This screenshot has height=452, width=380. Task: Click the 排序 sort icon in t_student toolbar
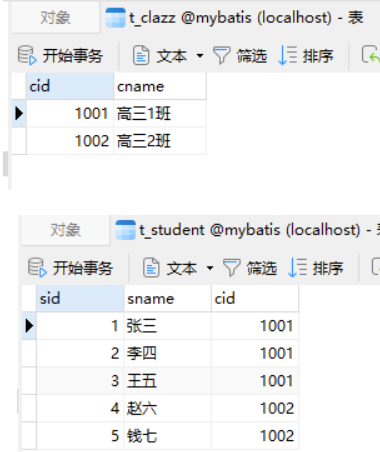[x=297, y=268]
